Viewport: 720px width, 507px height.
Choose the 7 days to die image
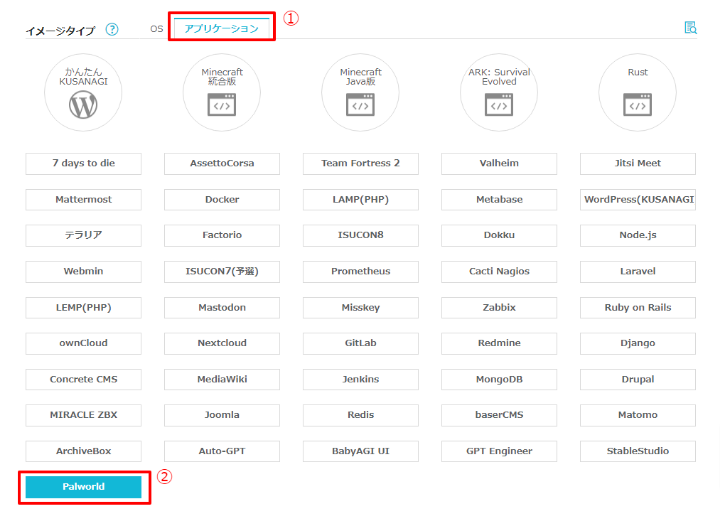click(x=83, y=163)
